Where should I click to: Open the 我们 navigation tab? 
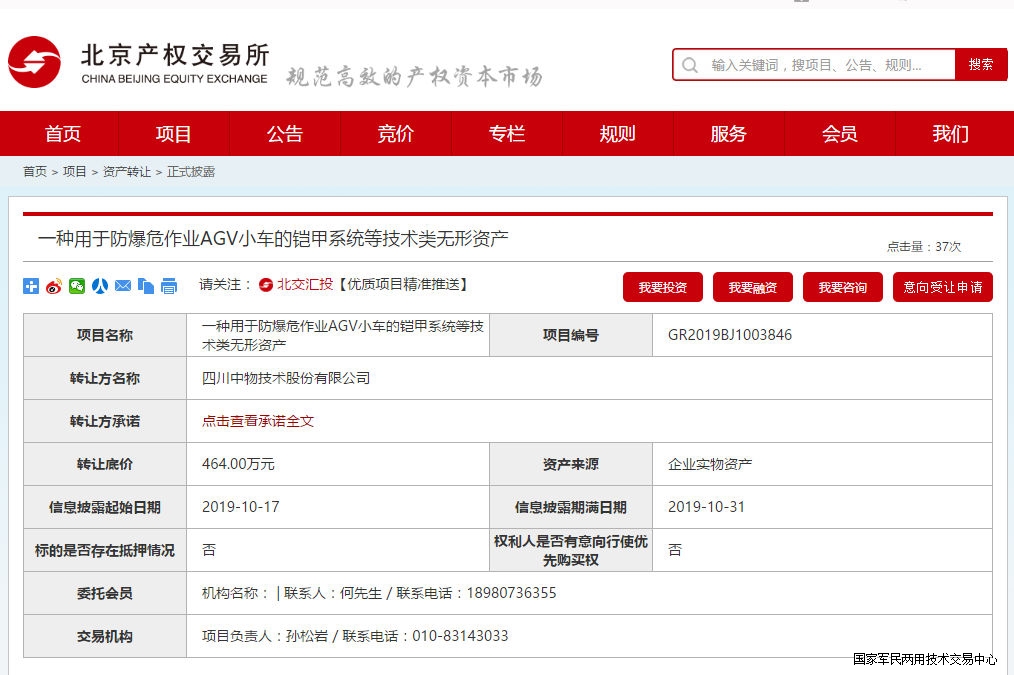[x=951, y=133]
